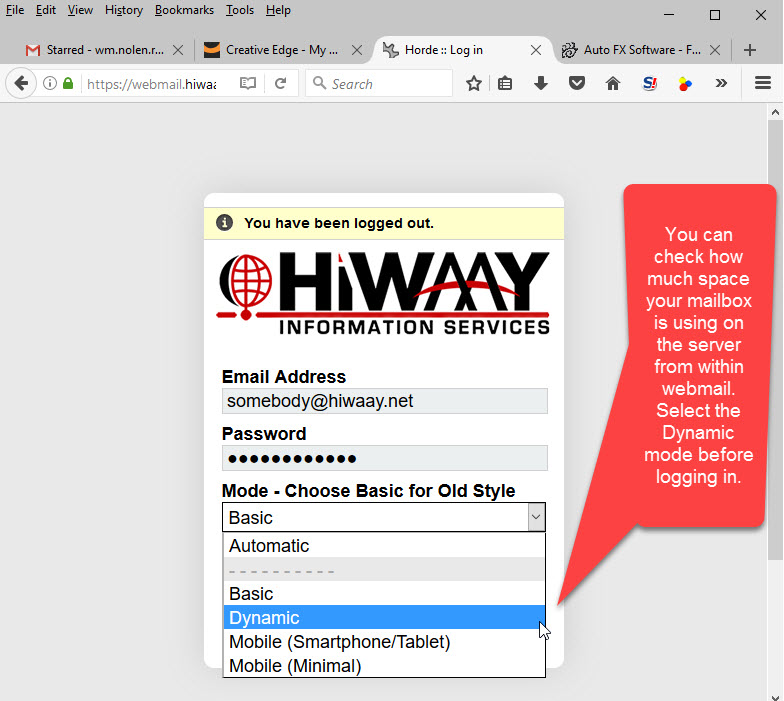This screenshot has width=784, height=701.
Task: Bookmark this page with the star icon
Action: (x=474, y=83)
